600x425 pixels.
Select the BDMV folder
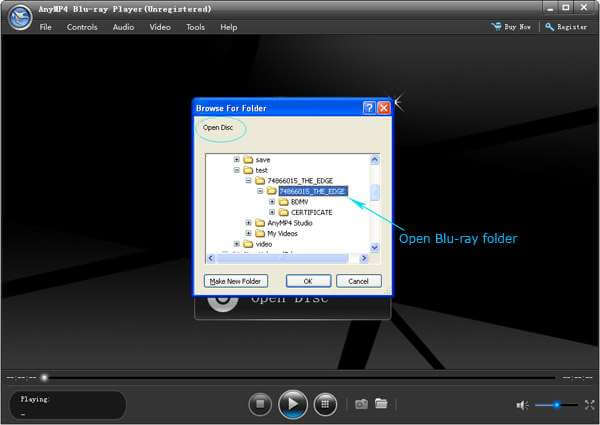tap(299, 201)
